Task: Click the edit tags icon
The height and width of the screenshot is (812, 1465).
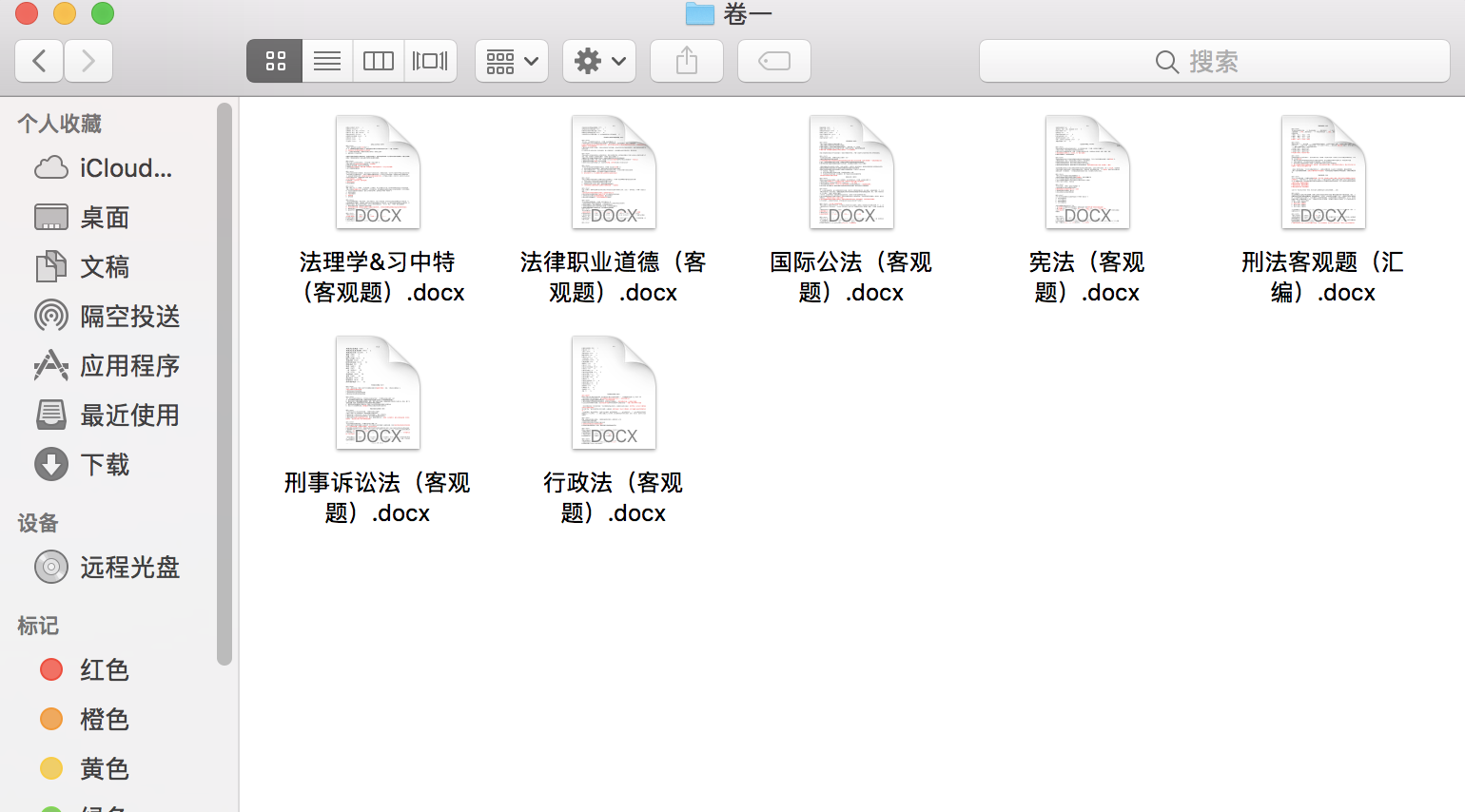Action: click(774, 61)
